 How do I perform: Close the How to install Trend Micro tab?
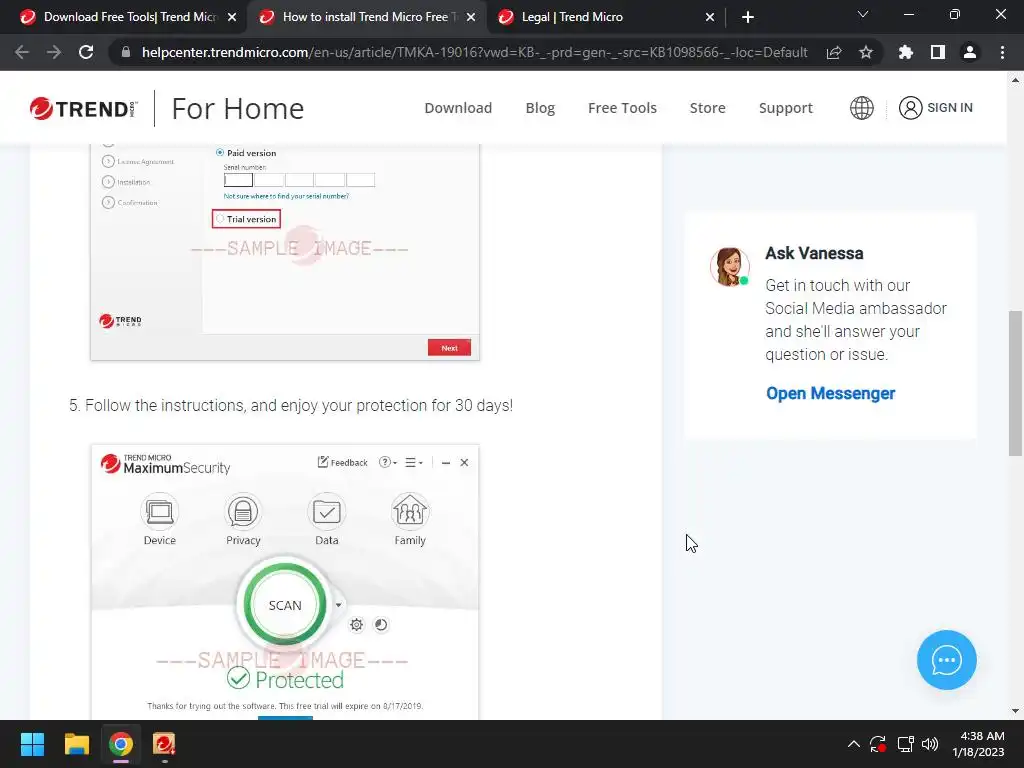click(x=471, y=17)
